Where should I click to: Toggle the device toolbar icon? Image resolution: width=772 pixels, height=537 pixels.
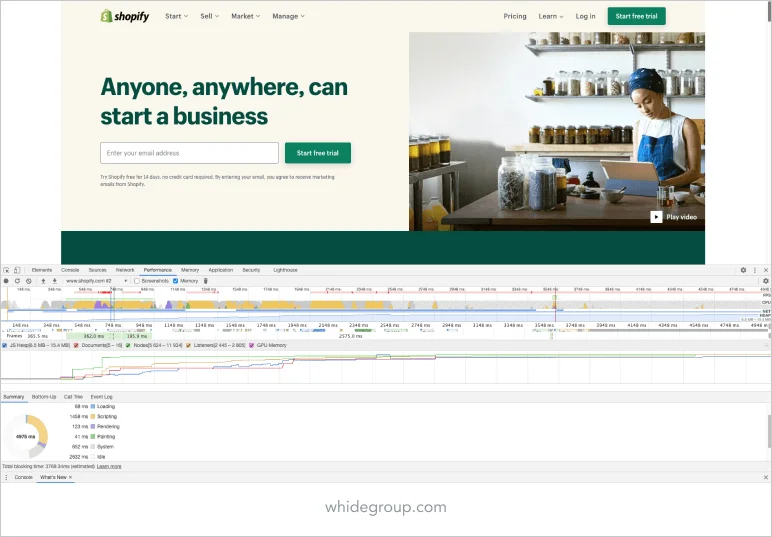[17, 270]
